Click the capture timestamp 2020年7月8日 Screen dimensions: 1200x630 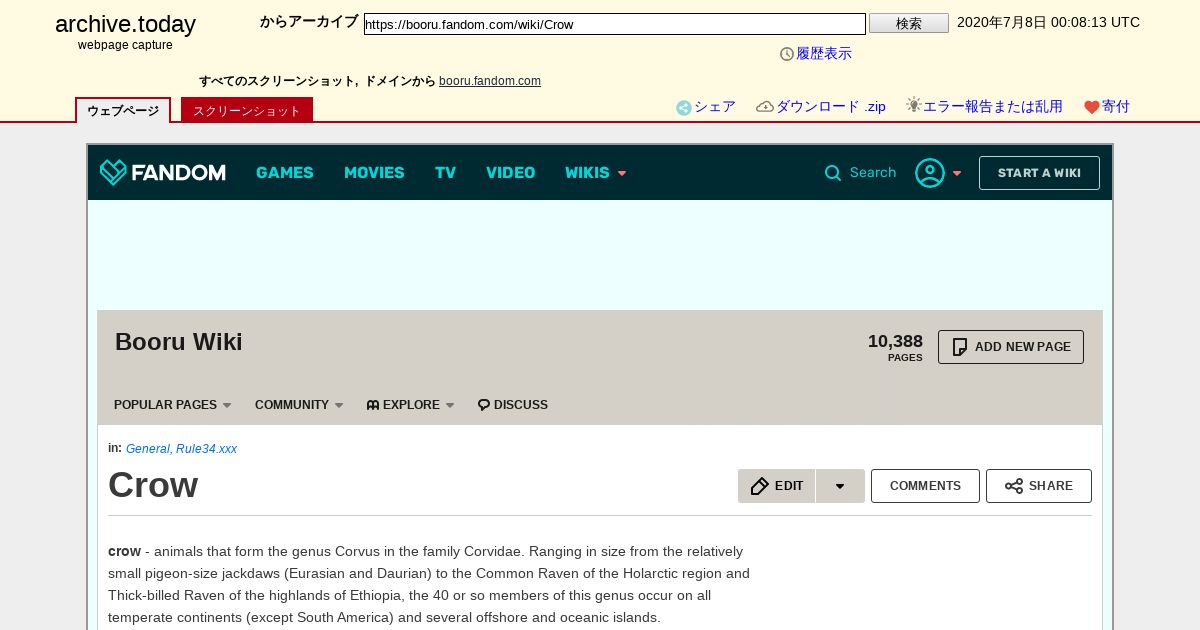(1048, 22)
